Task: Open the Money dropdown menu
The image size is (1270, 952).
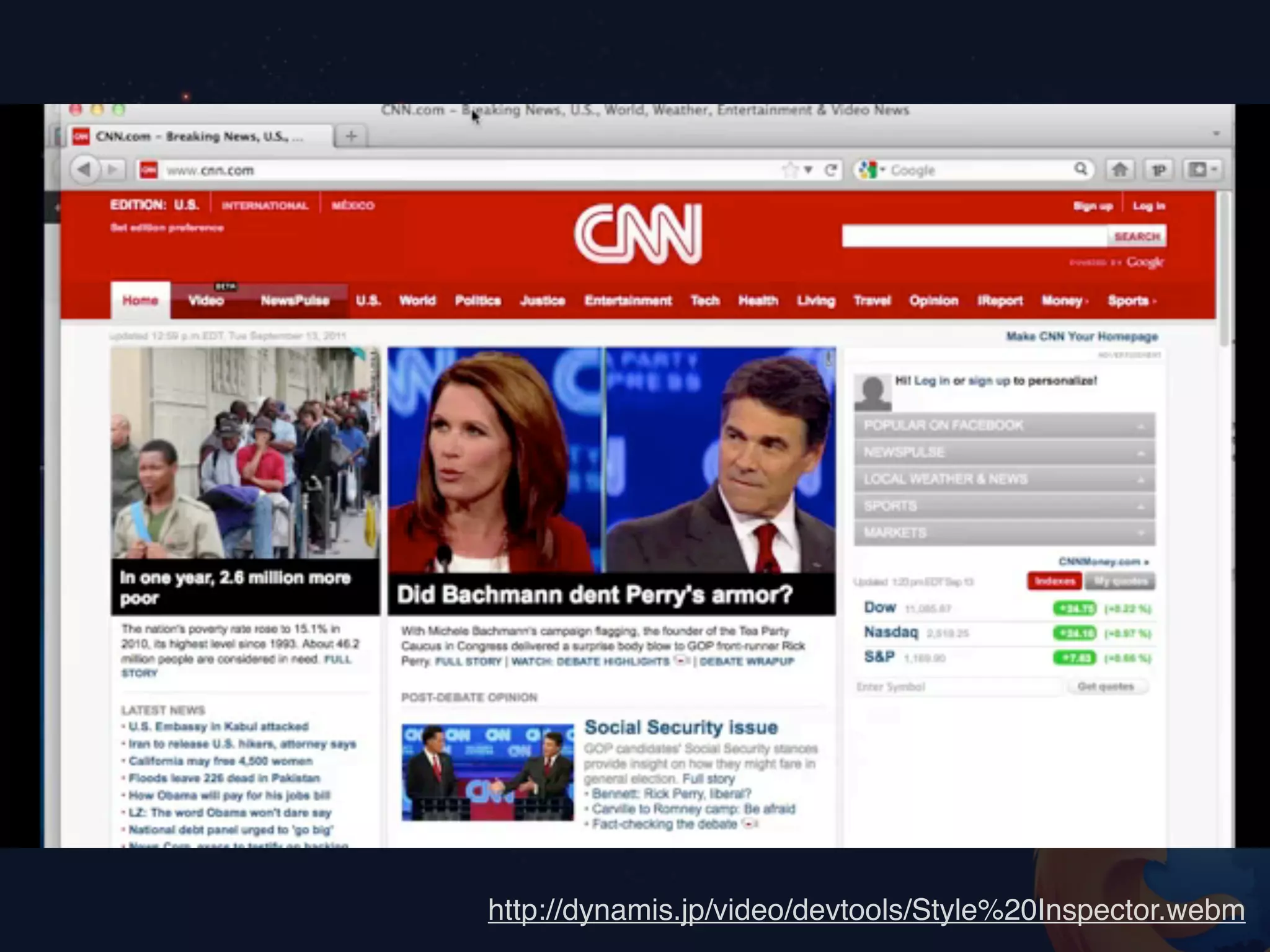Action: [x=1065, y=301]
